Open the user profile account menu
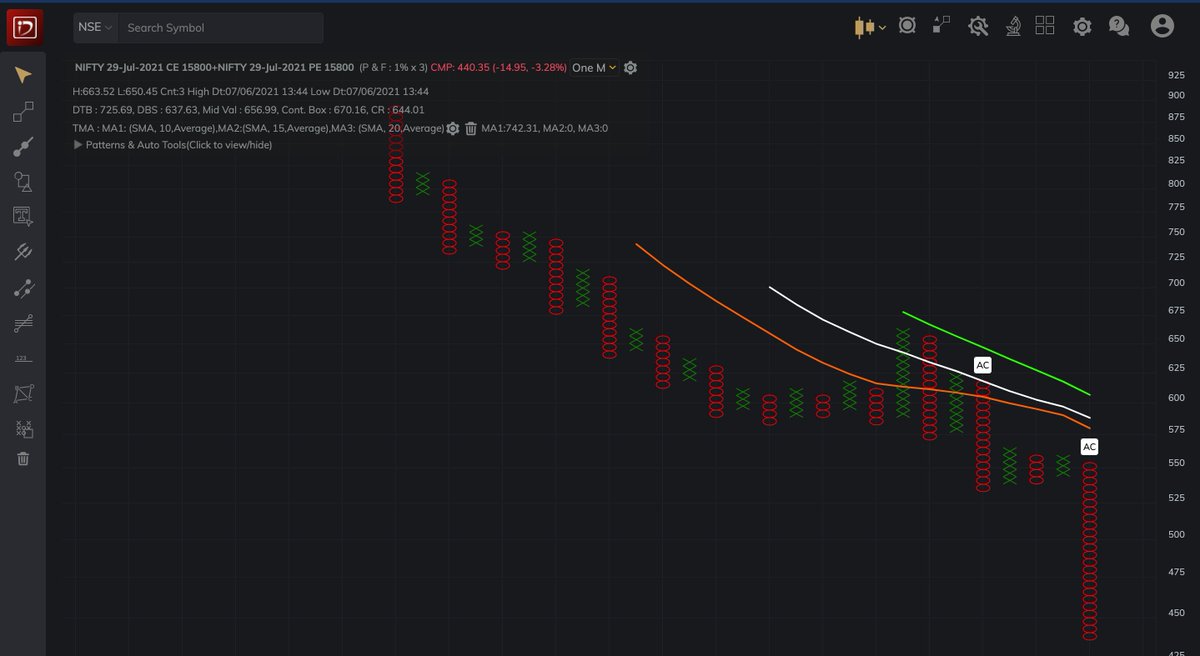 (x=1159, y=27)
